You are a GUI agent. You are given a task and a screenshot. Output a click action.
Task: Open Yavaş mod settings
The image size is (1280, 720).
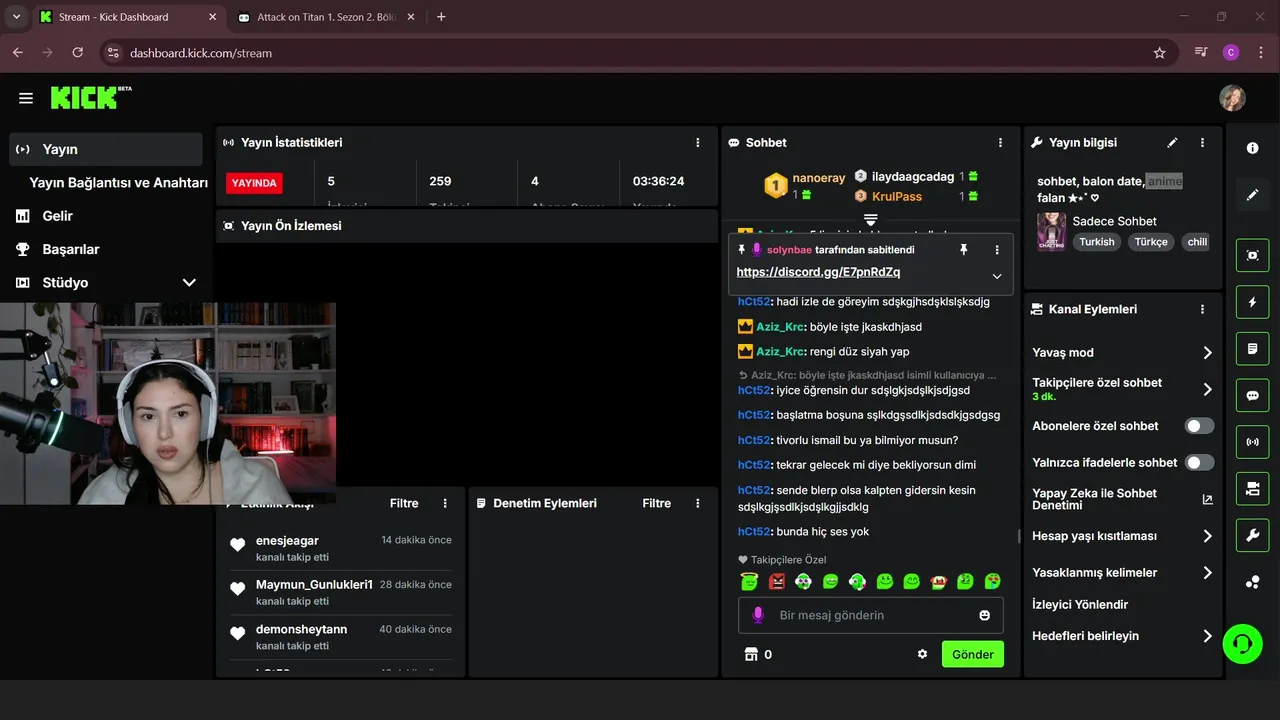pos(1122,352)
